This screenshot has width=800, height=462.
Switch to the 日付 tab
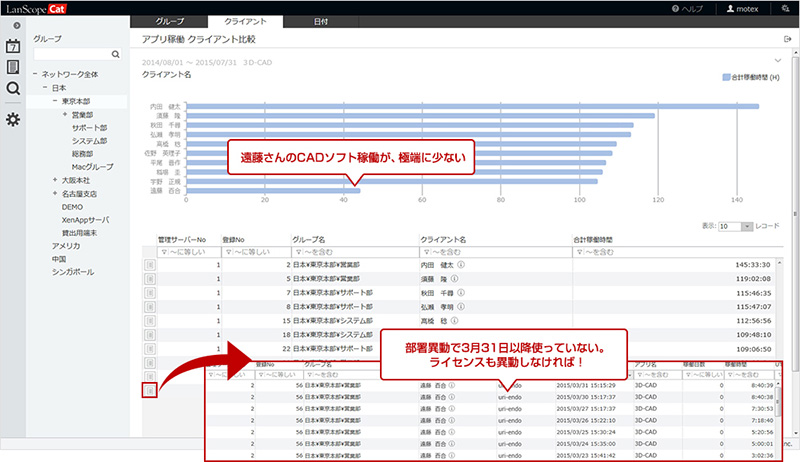click(321, 21)
